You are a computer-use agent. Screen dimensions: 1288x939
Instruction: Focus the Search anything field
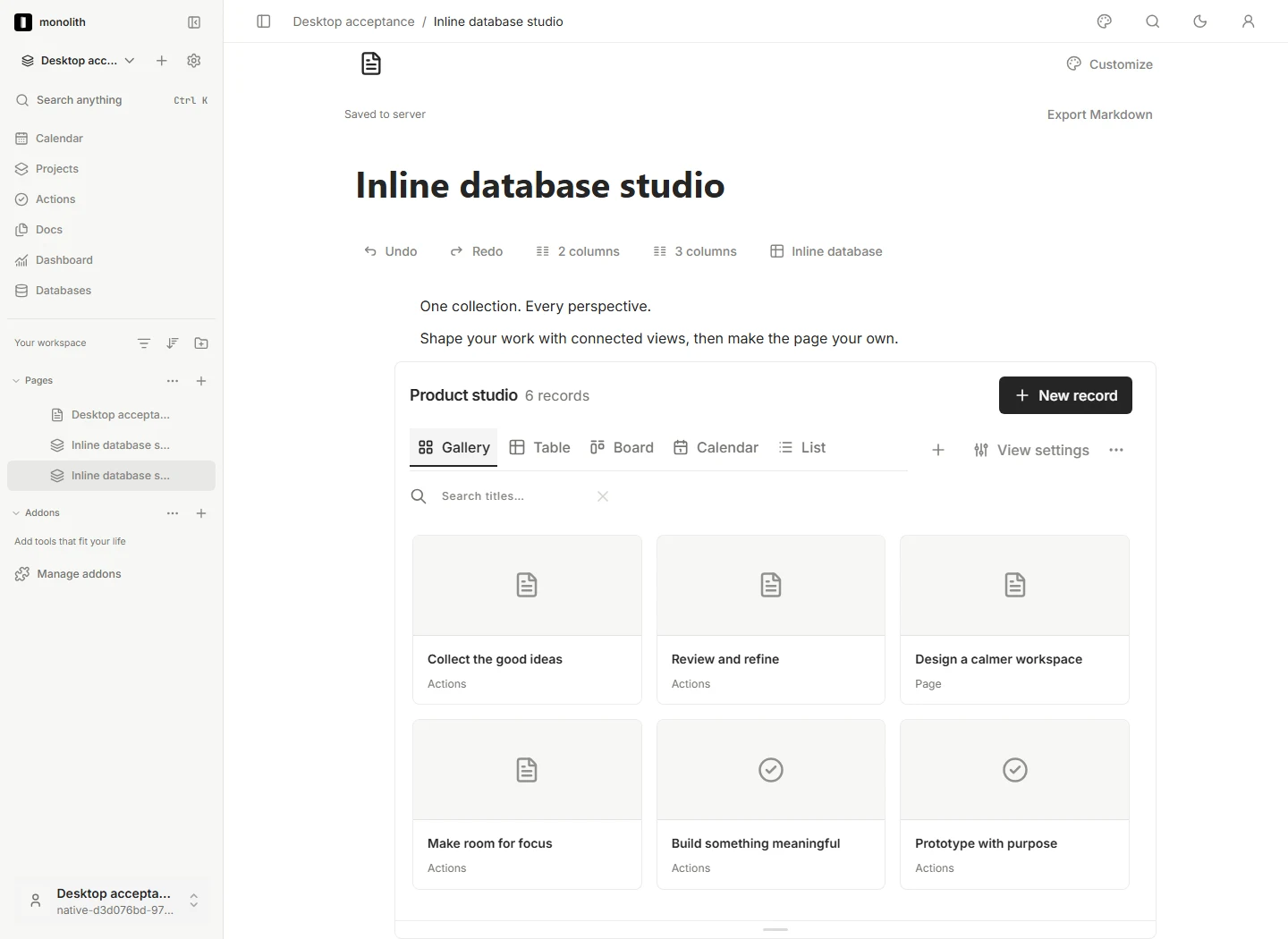(x=112, y=100)
